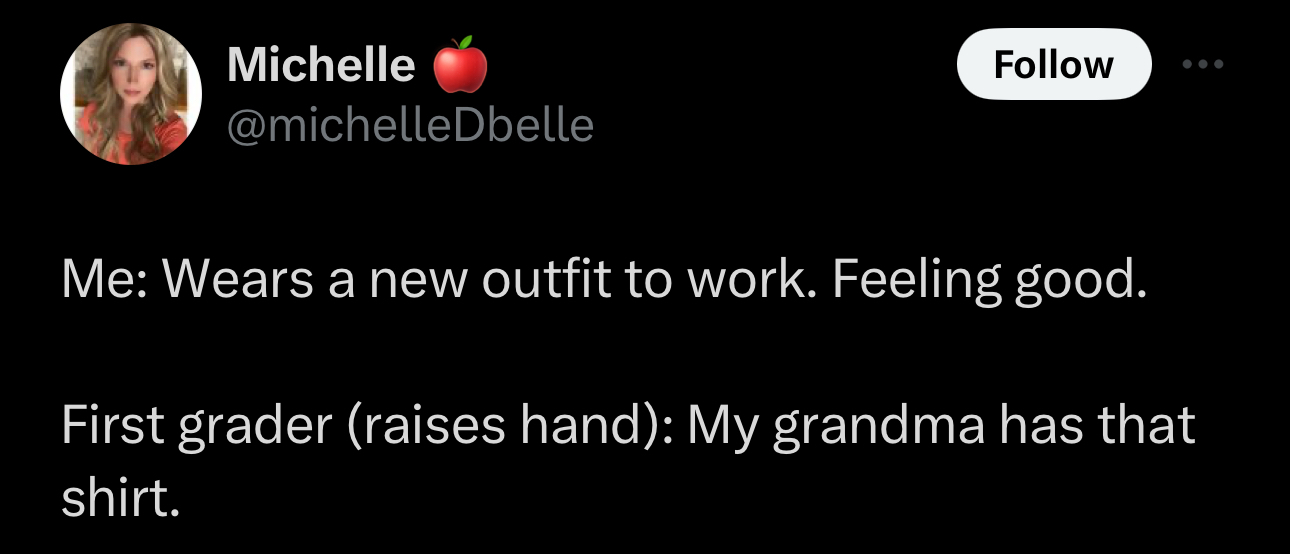Click the phrase "Feeling good."

coord(985,283)
